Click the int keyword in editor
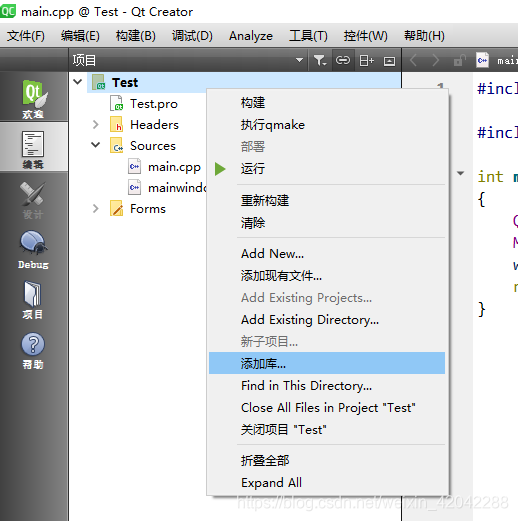518x521 pixels. point(490,177)
